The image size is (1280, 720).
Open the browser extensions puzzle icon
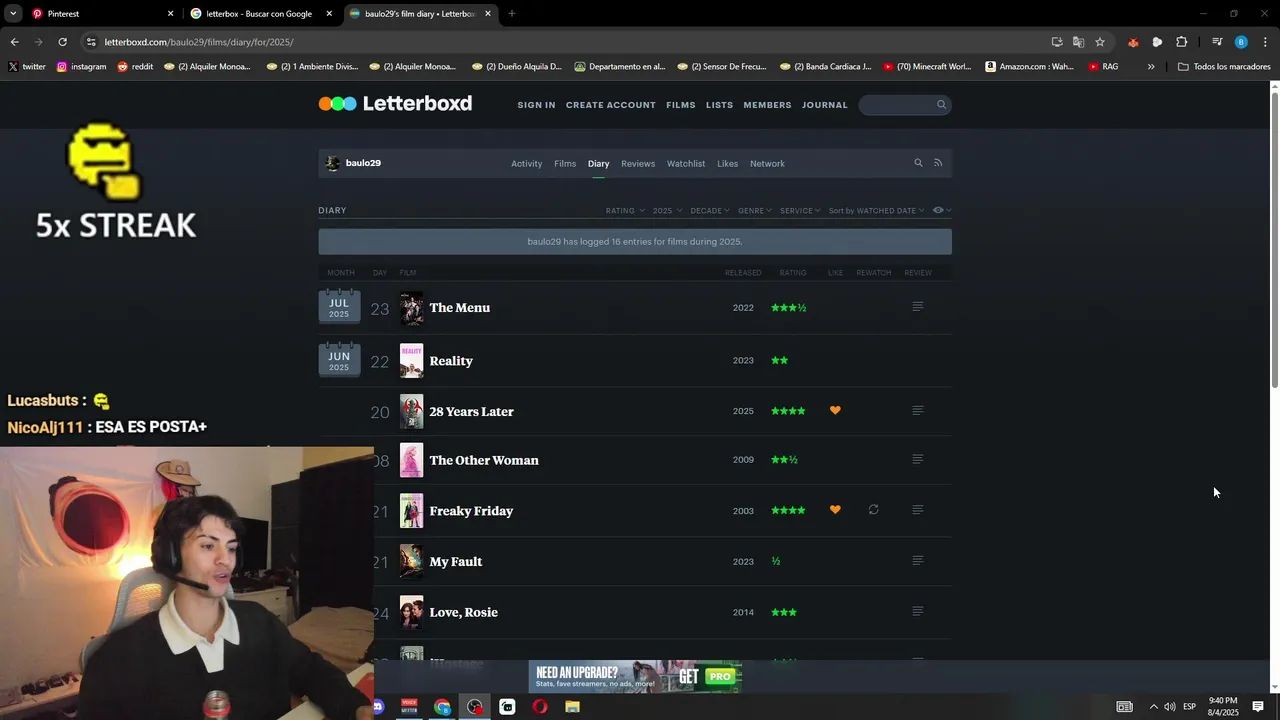coord(1181,42)
